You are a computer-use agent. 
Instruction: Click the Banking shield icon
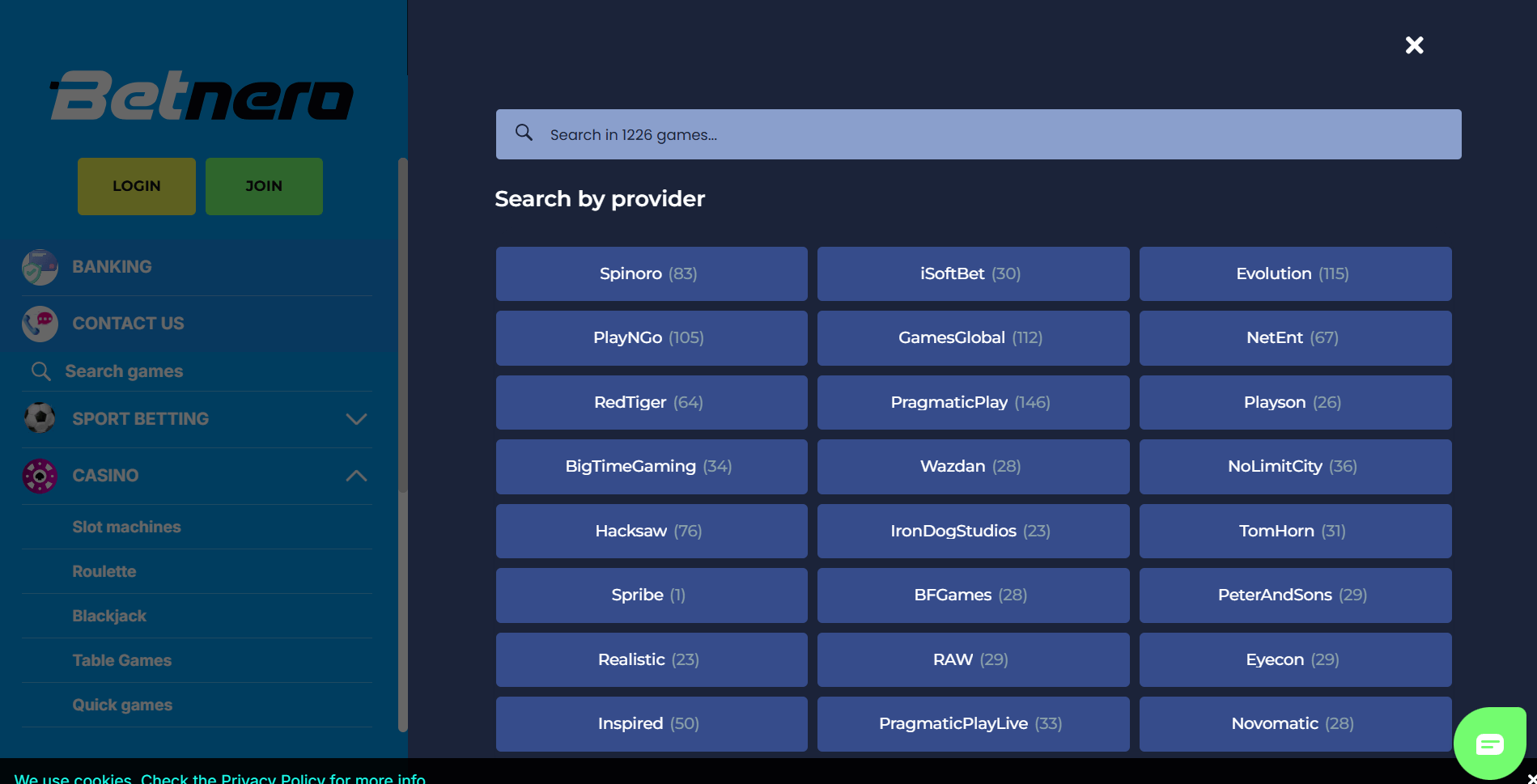pos(40,267)
